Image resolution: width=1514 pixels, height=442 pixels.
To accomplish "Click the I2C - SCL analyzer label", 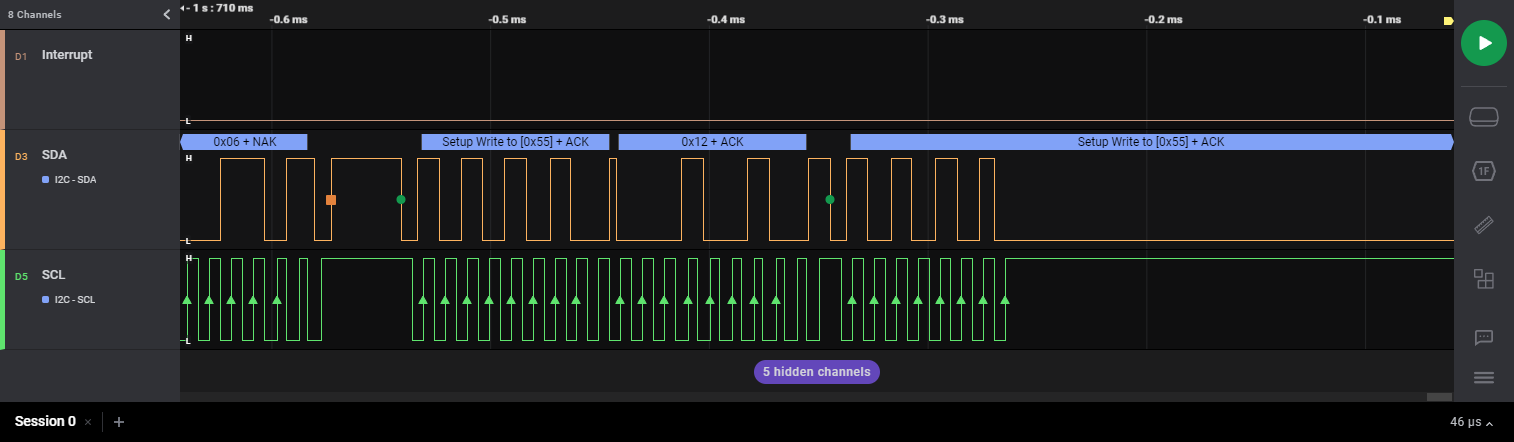I will click(x=74, y=300).
